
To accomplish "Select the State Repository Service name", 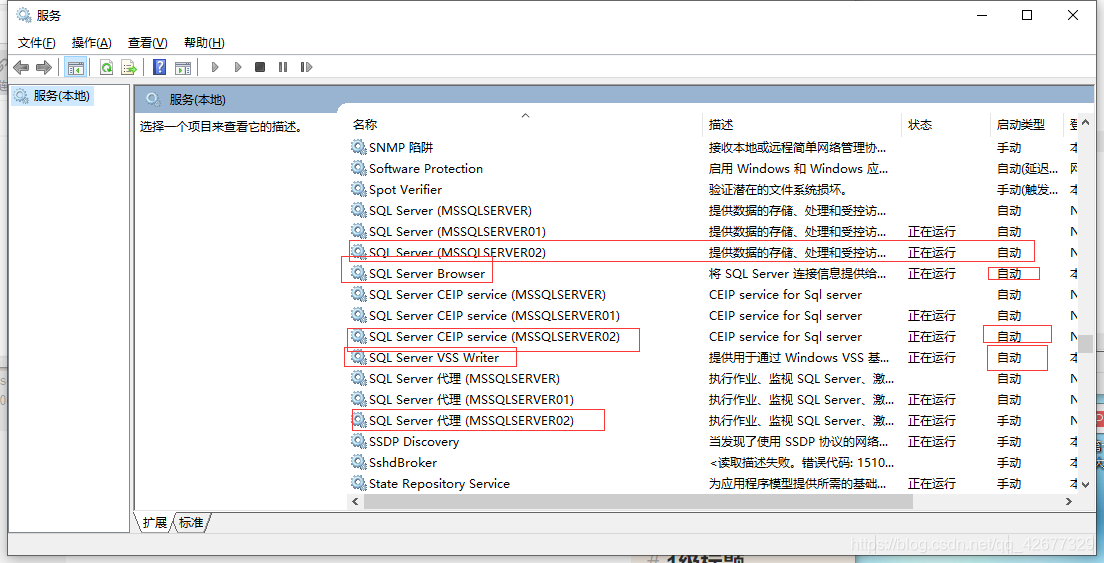I will click(x=439, y=483).
